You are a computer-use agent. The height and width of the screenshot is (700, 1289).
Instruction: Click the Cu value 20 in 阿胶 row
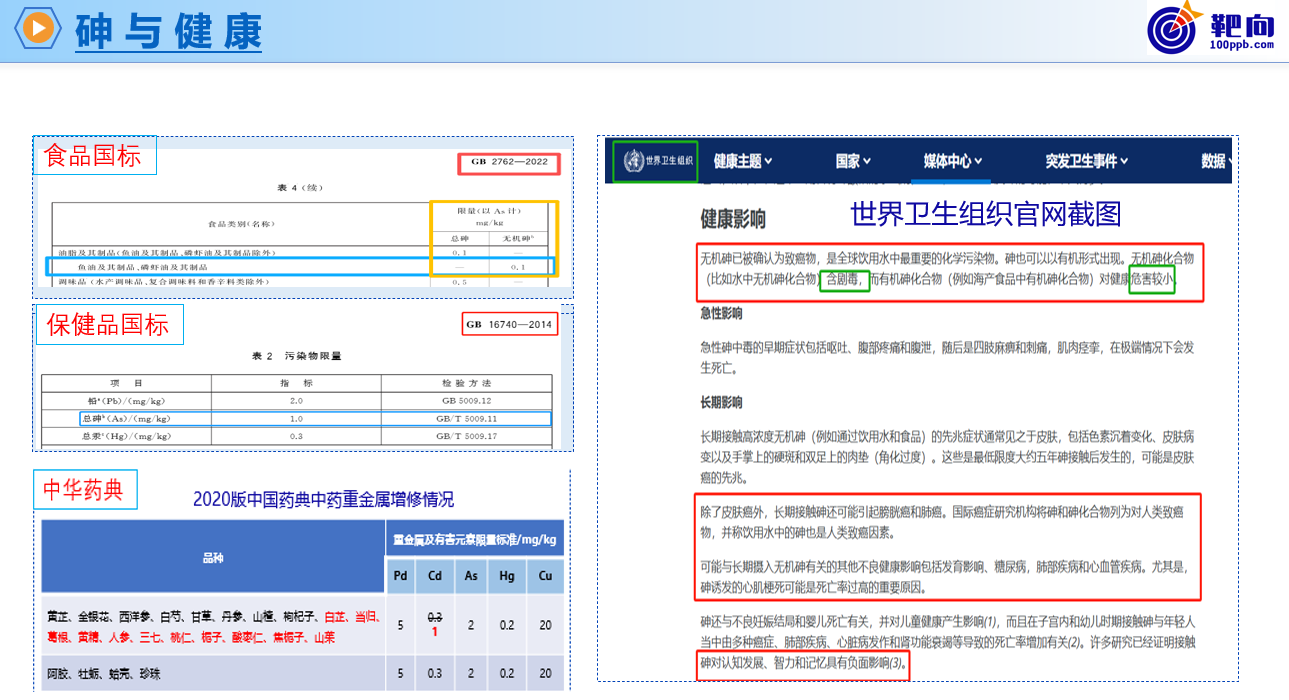(545, 673)
